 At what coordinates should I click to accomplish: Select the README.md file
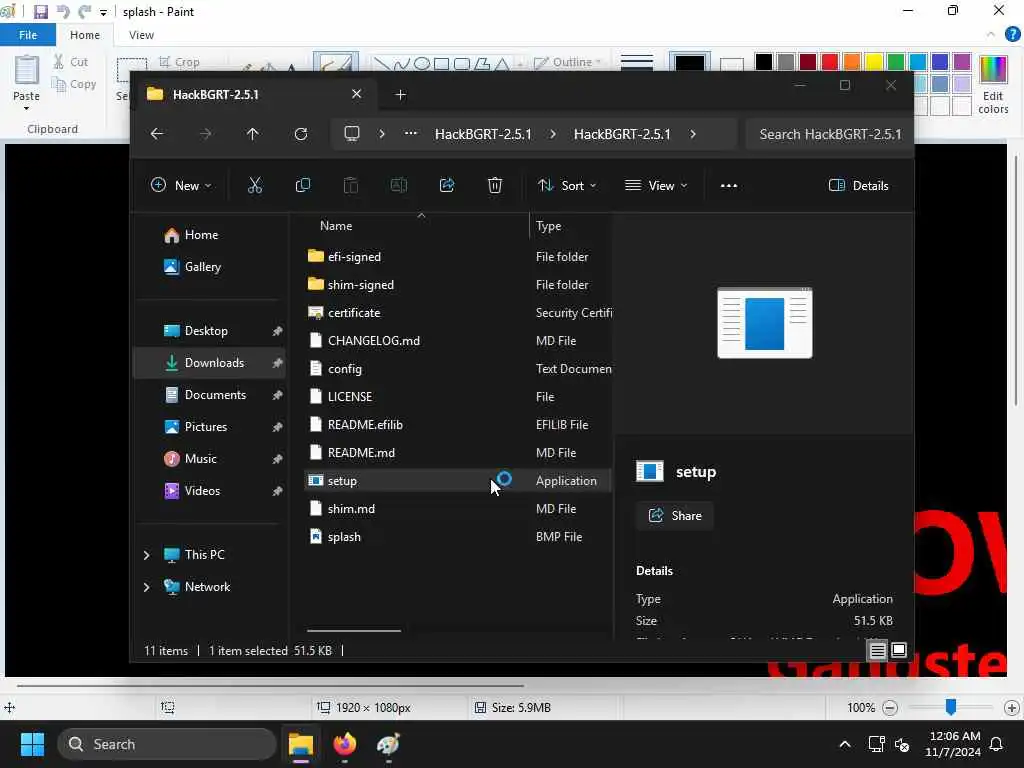[457, 453]
